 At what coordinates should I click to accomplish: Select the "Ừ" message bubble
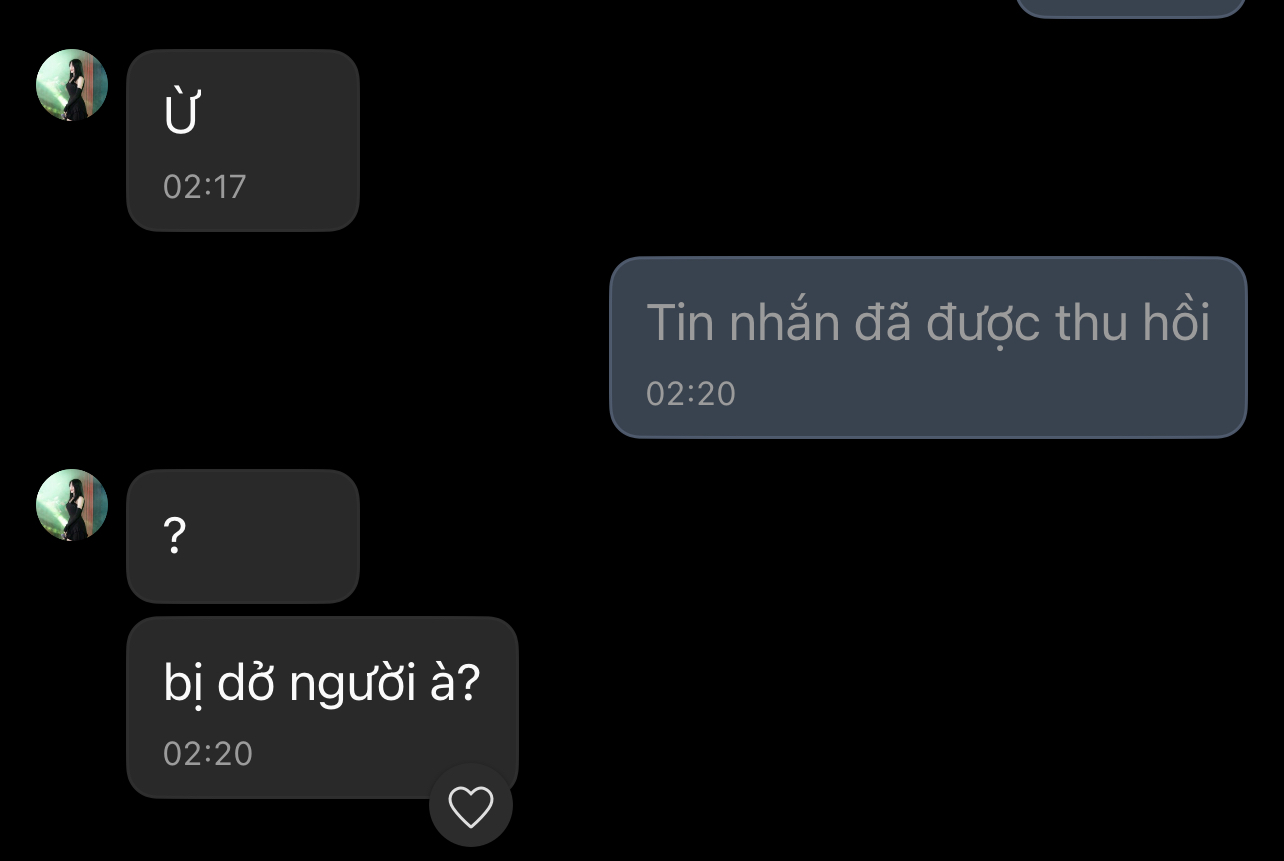(242, 140)
